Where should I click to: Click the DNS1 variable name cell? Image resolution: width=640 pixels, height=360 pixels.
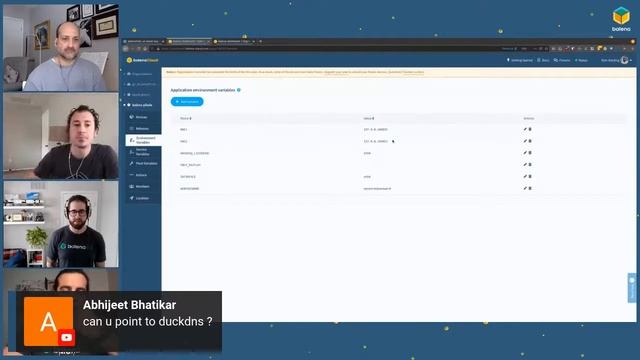(184, 129)
